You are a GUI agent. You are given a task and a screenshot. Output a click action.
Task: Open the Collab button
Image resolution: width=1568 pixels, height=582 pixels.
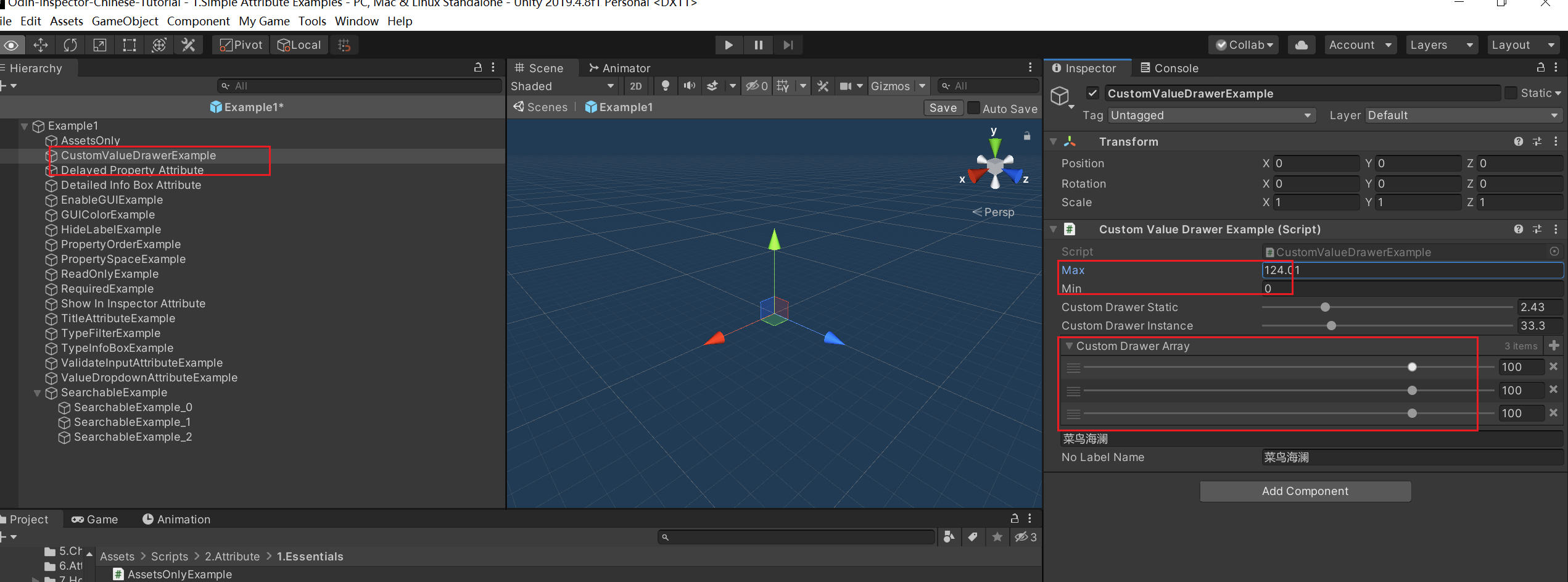[1244, 45]
